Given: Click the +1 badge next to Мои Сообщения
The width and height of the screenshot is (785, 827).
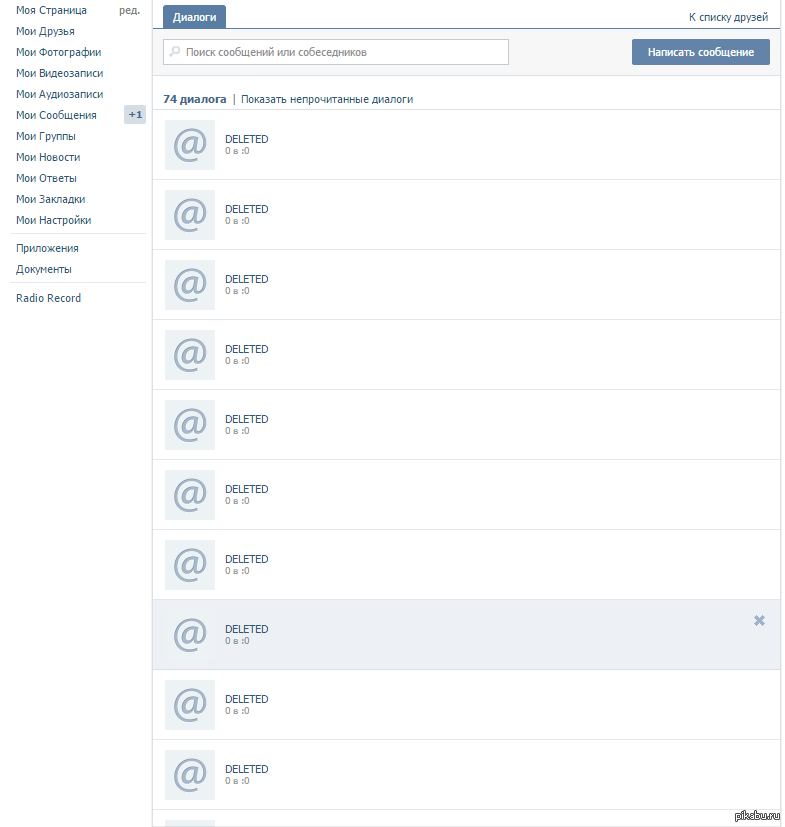Looking at the screenshot, I should coord(135,115).
